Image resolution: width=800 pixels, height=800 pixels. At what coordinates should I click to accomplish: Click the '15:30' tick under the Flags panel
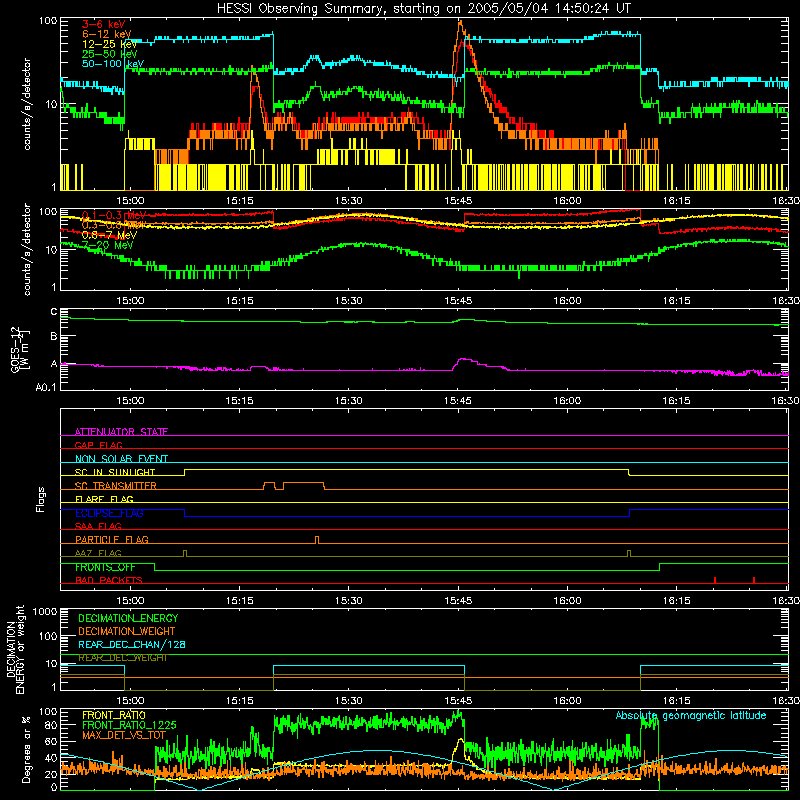click(x=348, y=601)
